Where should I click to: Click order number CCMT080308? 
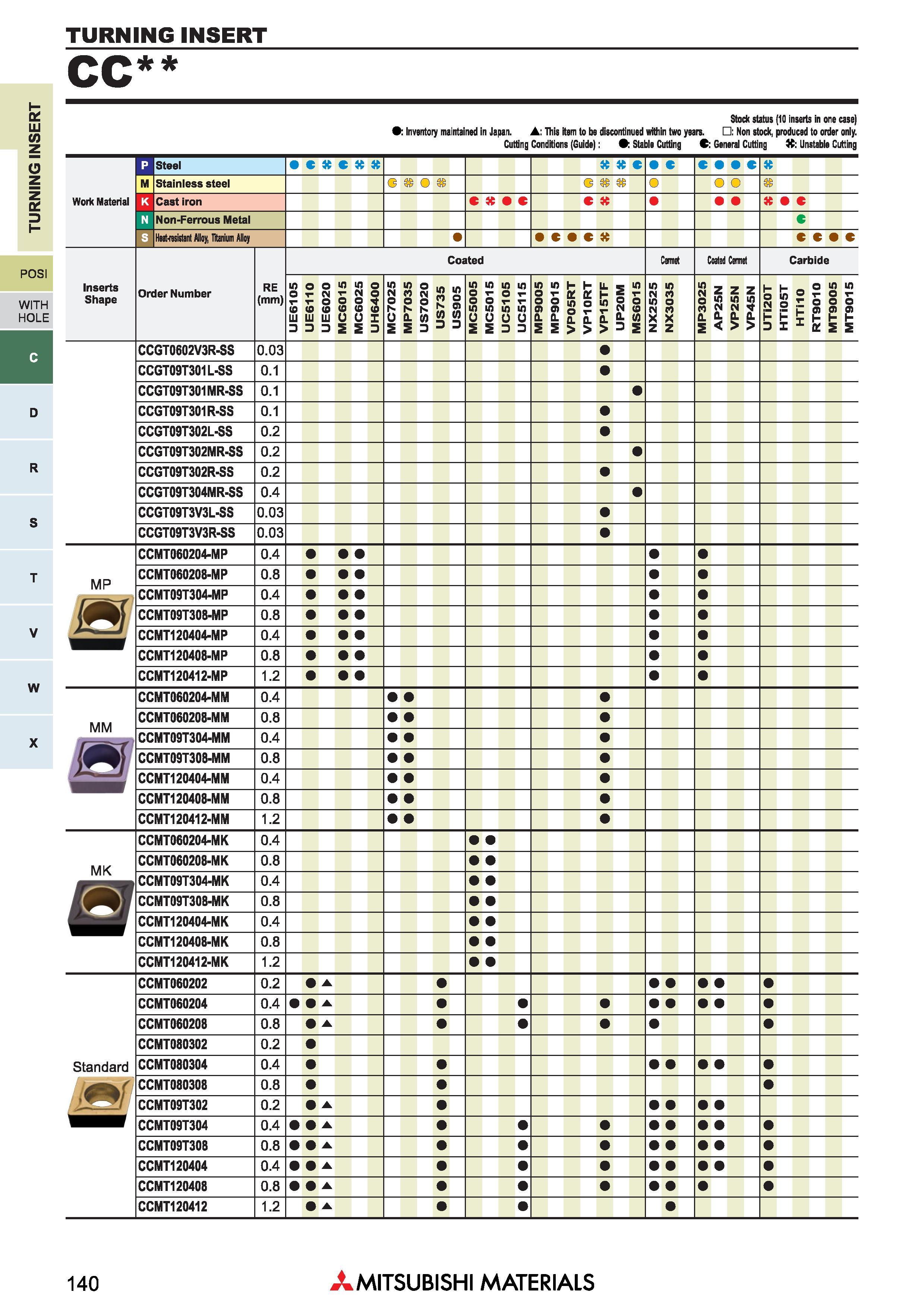pos(173,1085)
